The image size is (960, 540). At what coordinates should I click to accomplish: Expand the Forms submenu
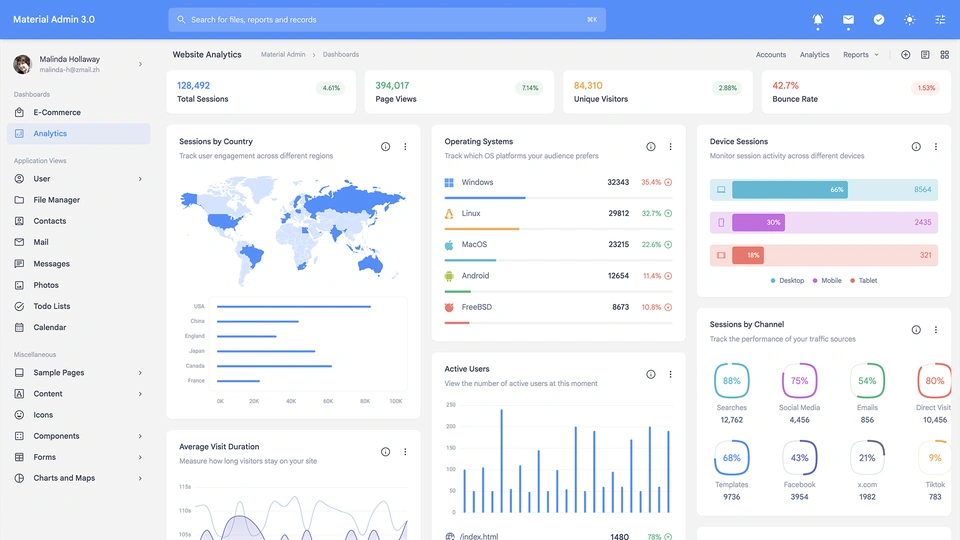click(x=78, y=457)
